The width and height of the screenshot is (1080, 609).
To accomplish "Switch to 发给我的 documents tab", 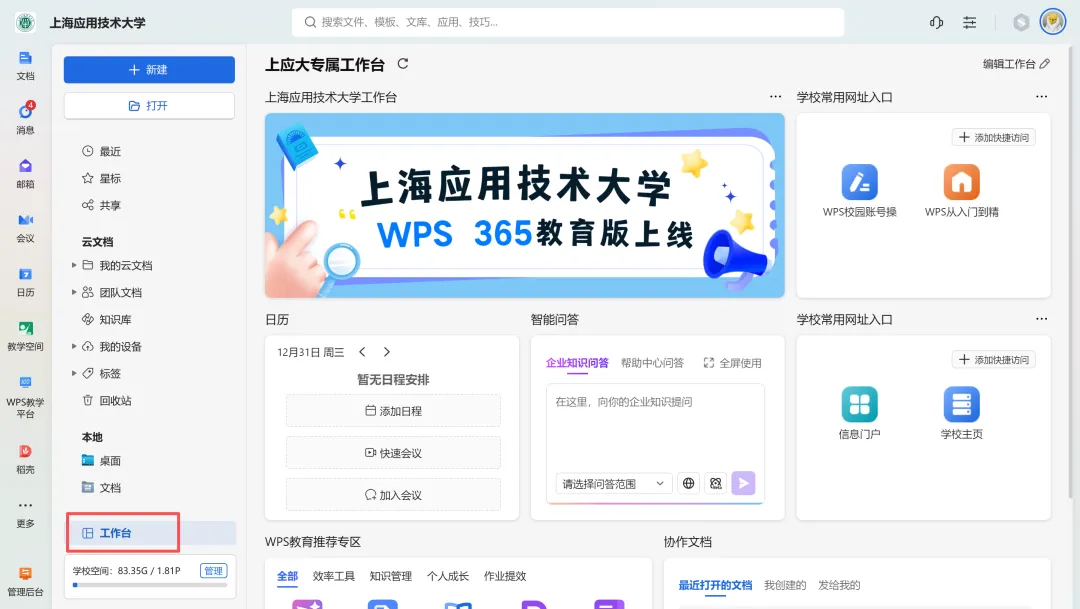I will (x=839, y=585).
